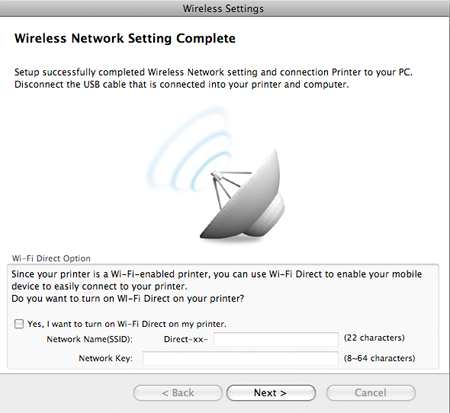The image size is (450, 413).
Task: Enable the Wi-Fi Direct checkbox
Action: (19, 324)
